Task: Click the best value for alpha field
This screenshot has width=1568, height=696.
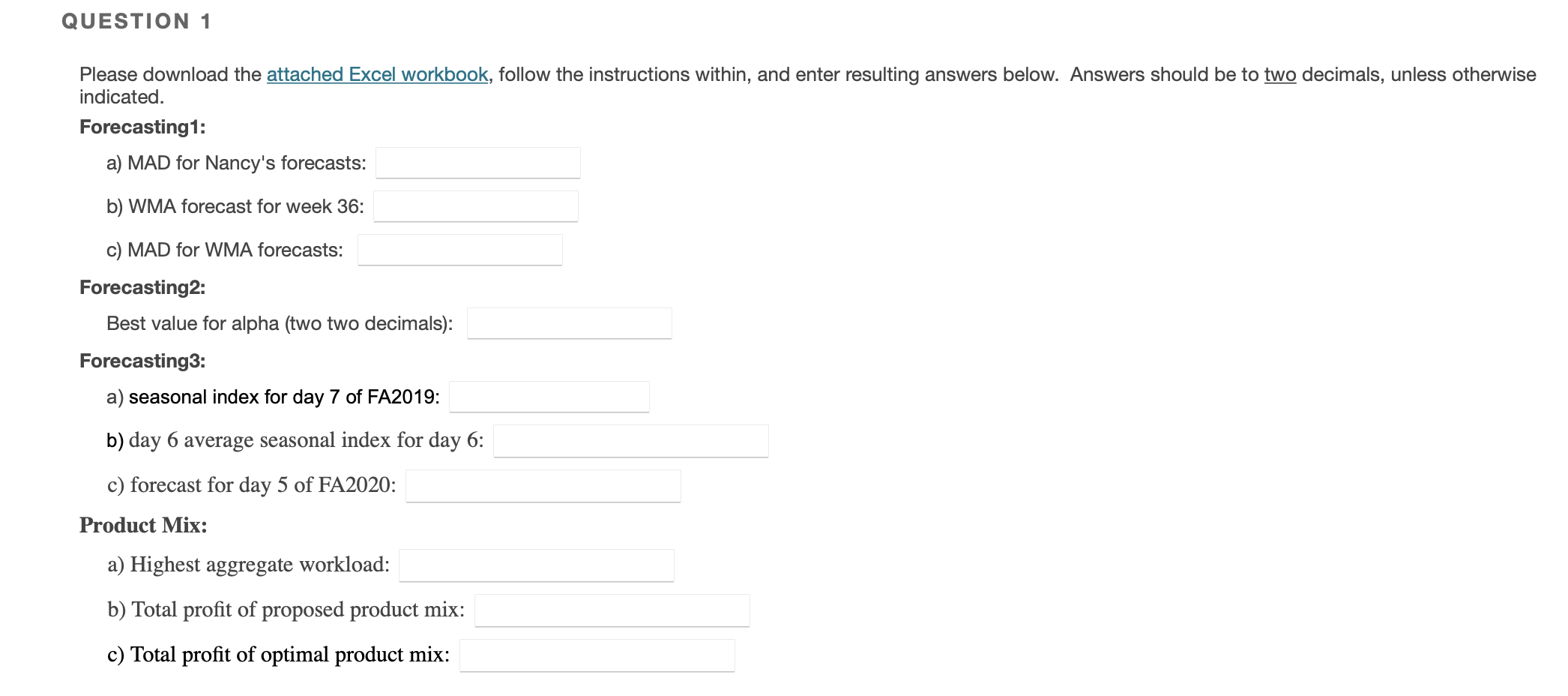Action: (x=569, y=322)
